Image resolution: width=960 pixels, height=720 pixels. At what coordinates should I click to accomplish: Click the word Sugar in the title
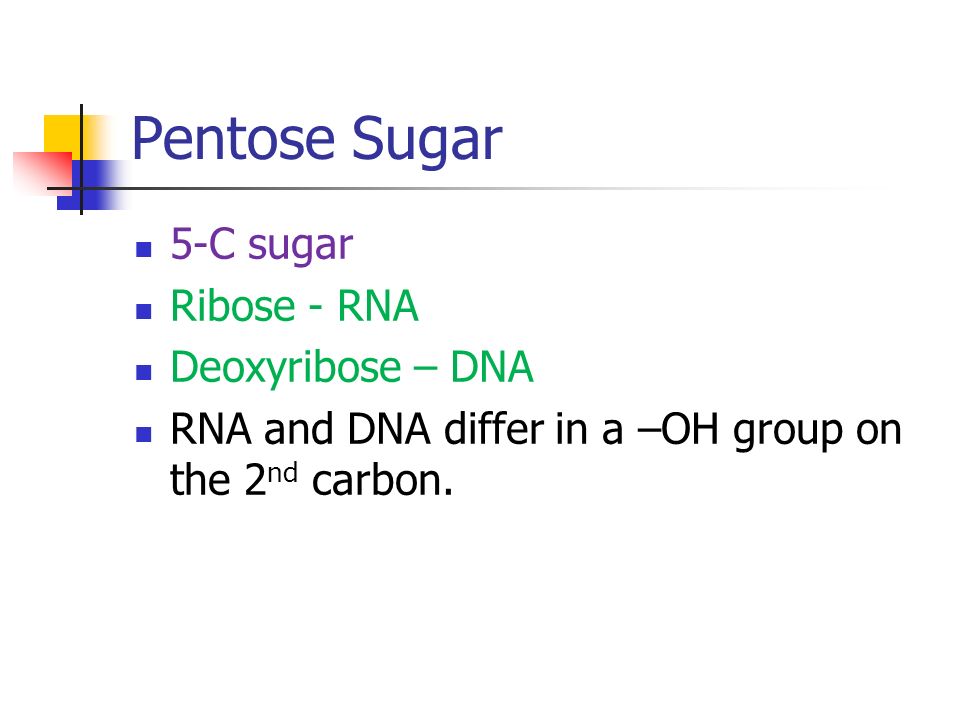click(x=427, y=140)
